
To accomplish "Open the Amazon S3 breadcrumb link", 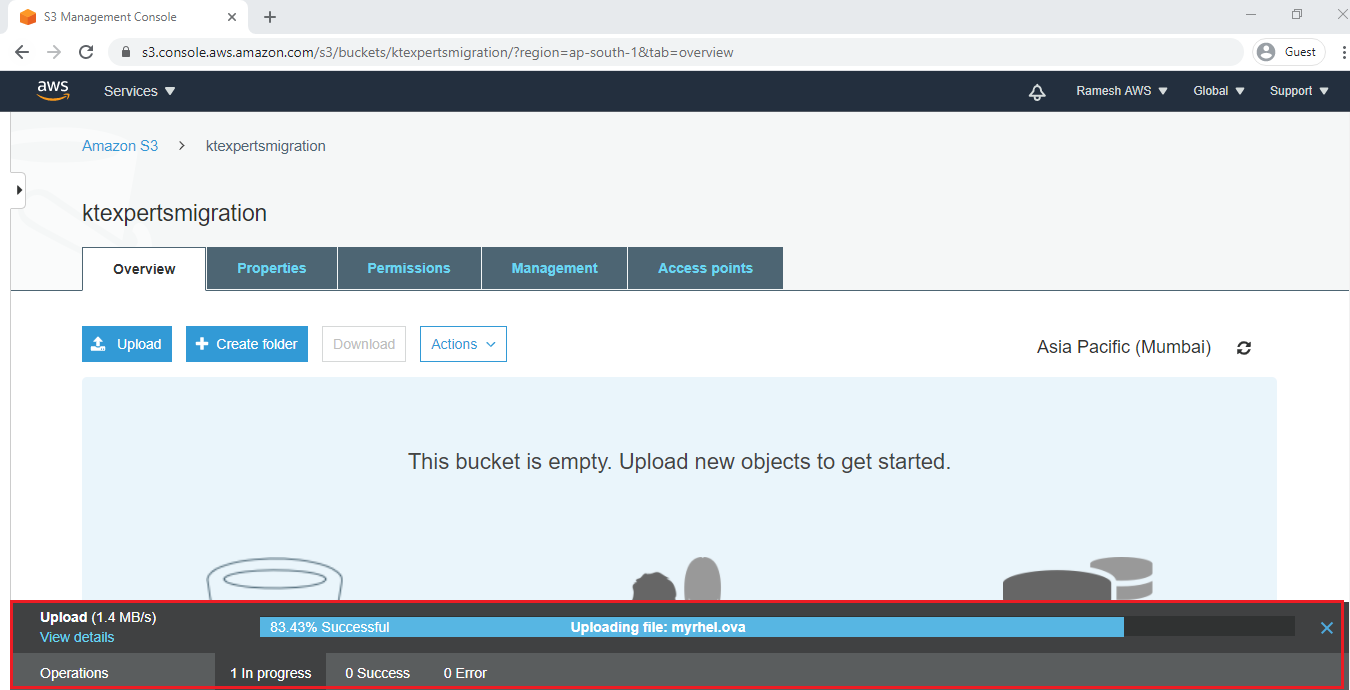I will [120, 146].
